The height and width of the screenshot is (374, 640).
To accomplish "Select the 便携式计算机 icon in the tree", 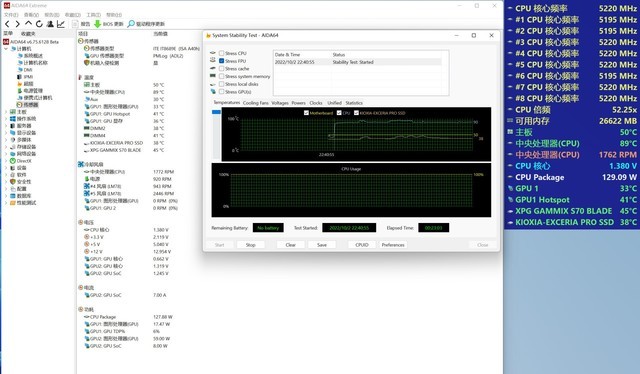I will (x=20, y=97).
